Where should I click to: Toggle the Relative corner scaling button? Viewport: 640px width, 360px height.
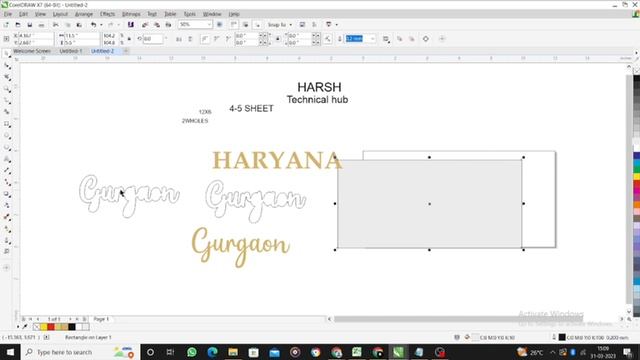327,39
